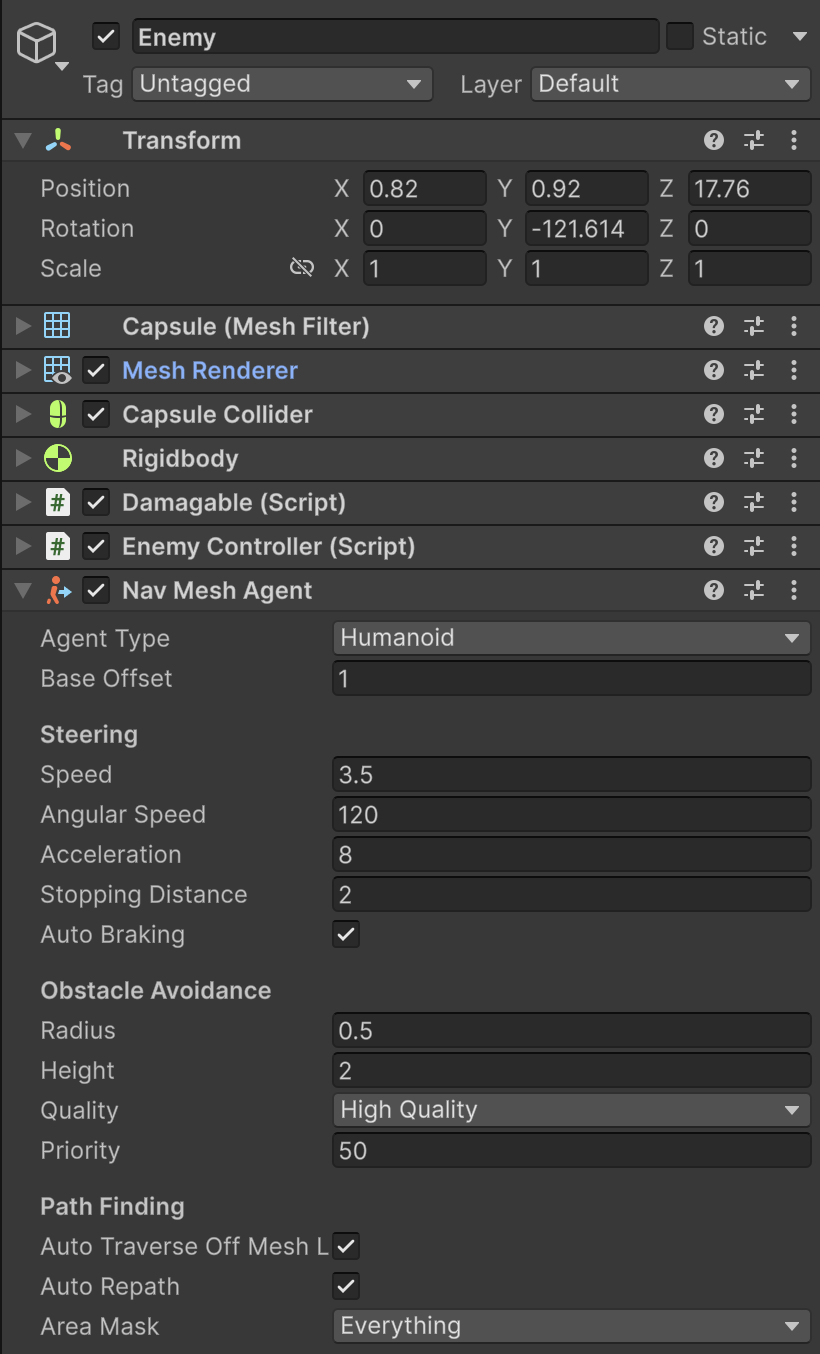Click the Speed value field
Viewport: 820px width, 1354px height.
(570, 775)
